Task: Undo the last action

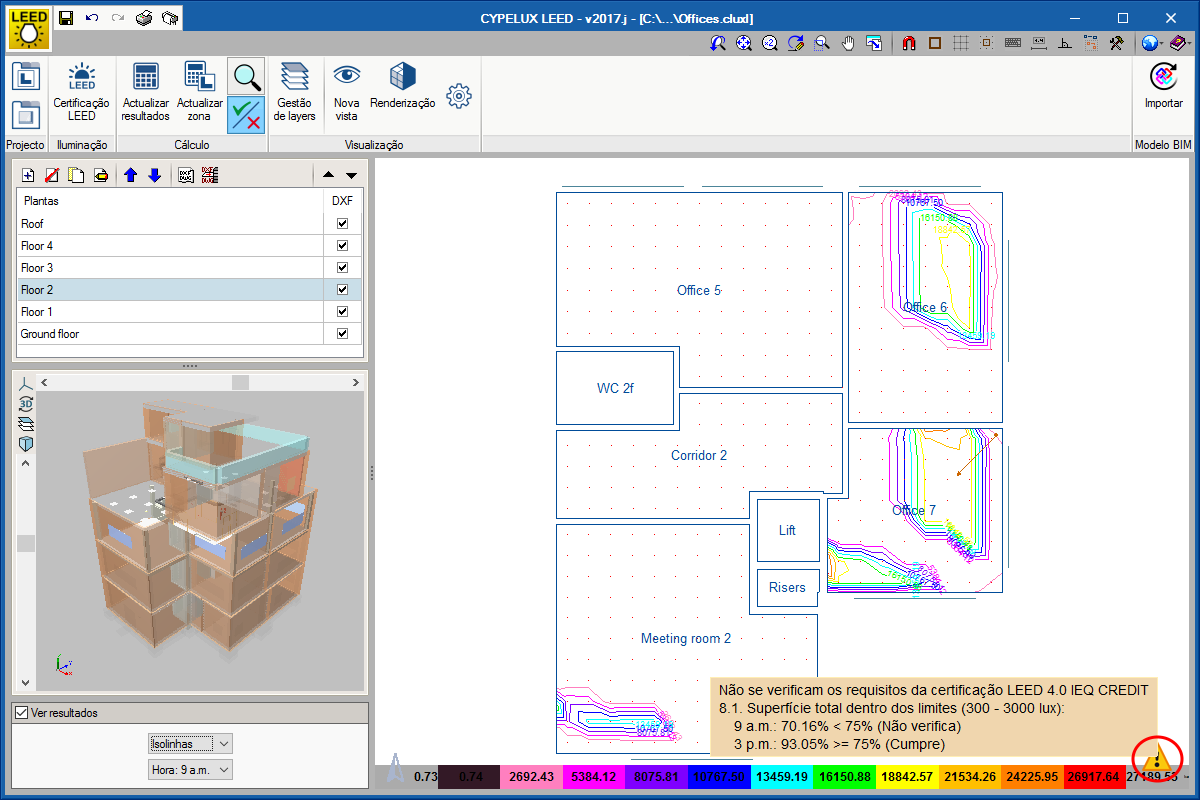Action: tap(92, 18)
